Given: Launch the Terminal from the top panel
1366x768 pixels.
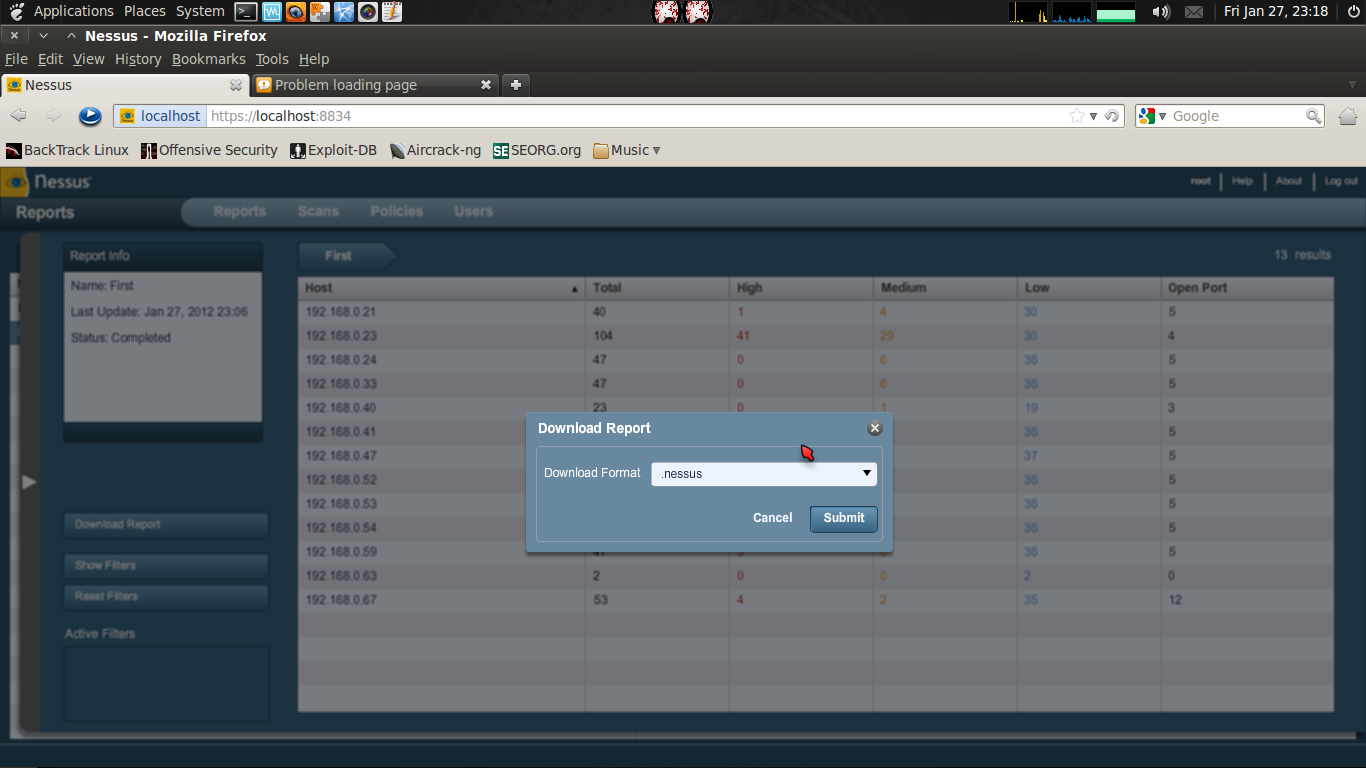Looking at the screenshot, I should pos(245,12).
